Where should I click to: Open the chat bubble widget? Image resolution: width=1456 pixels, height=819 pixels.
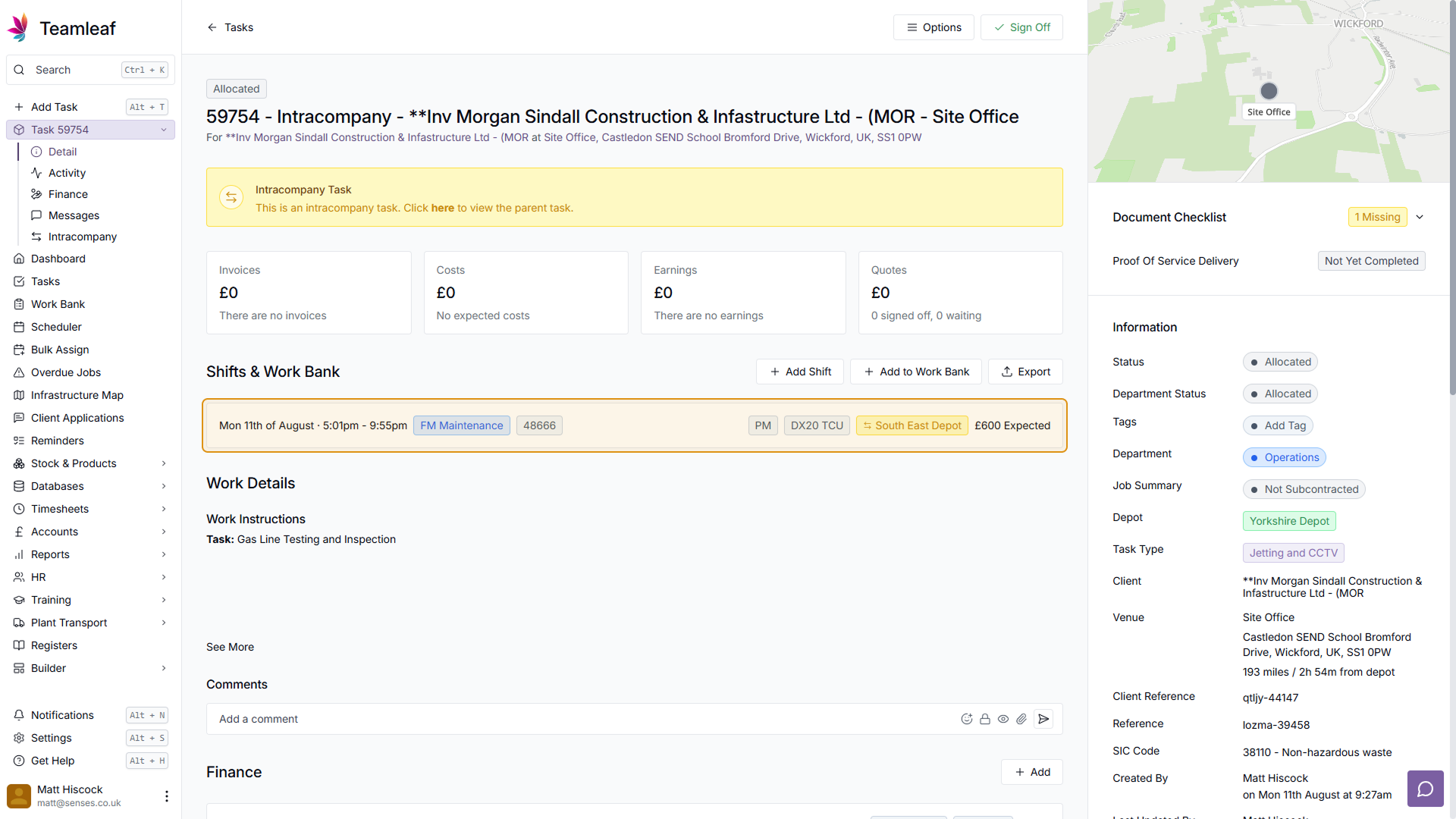(x=1426, y=789)
